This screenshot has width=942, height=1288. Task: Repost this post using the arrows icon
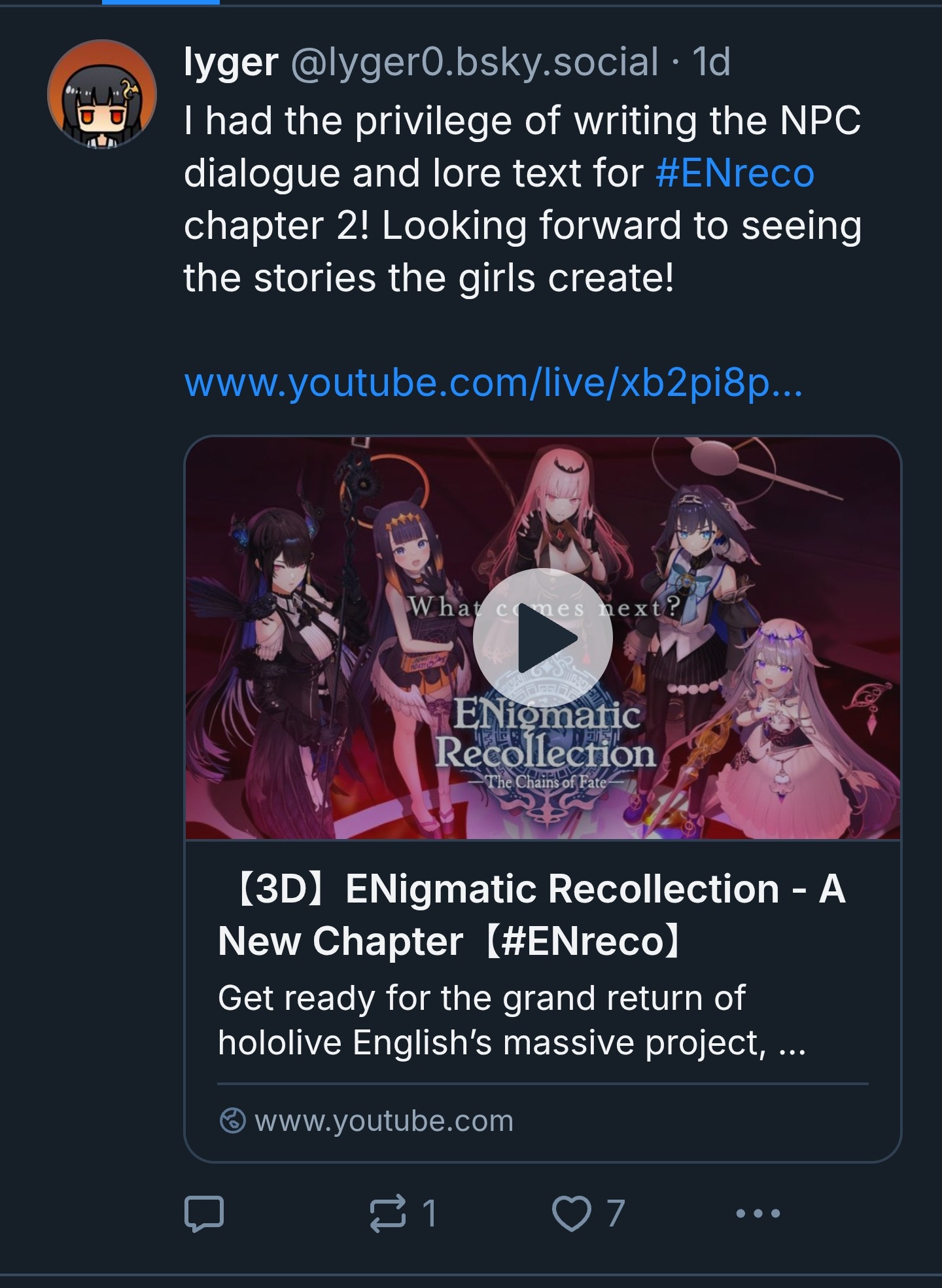click(388, 1213)
